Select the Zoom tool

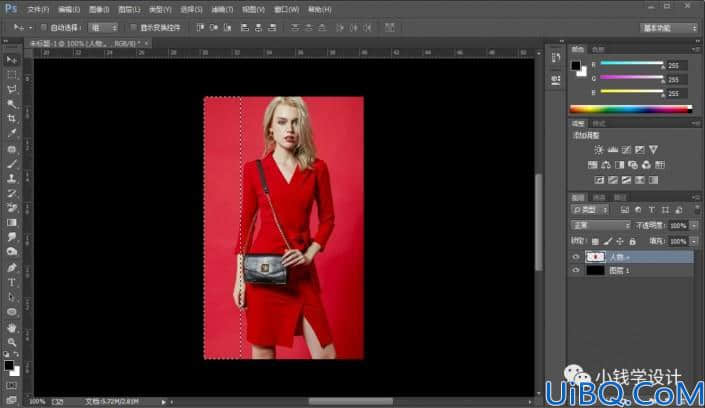[12, 342]
